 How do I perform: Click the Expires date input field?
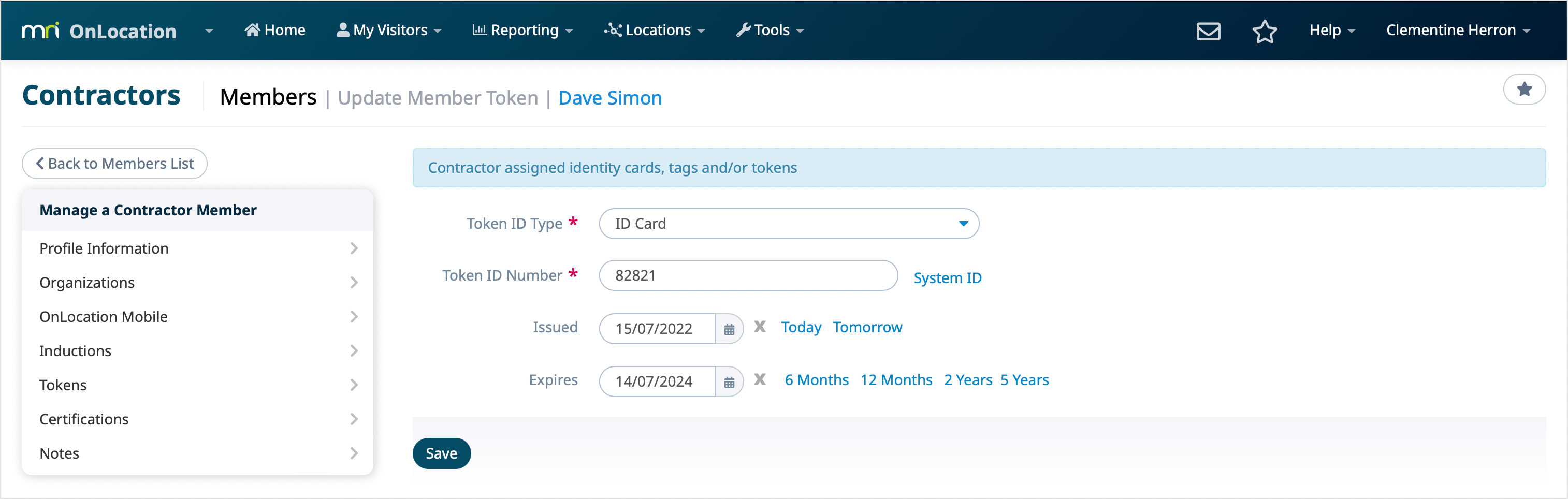pyautogui.click(x=658, y=381)
